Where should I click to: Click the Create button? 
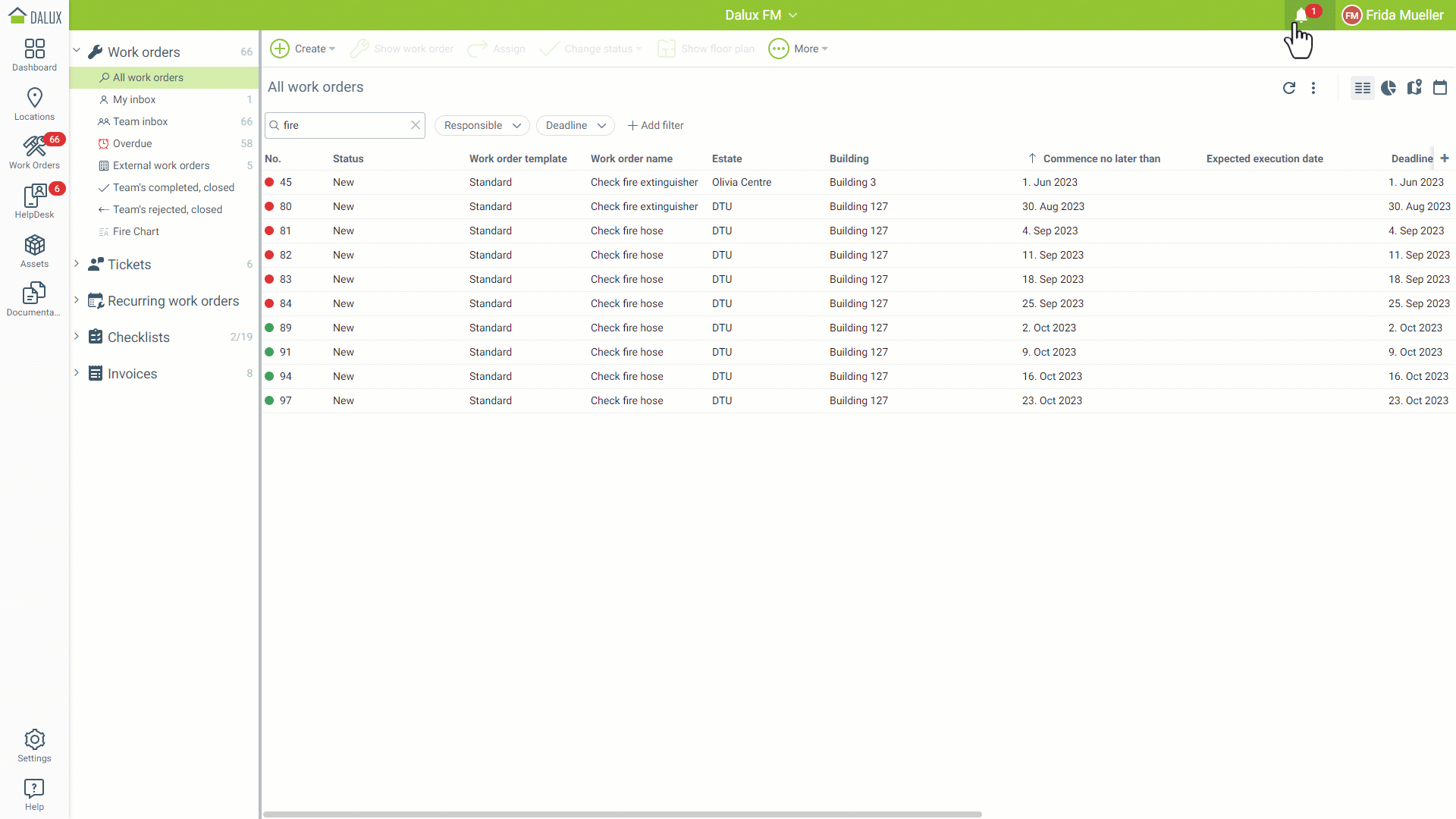(x=303, y=49)
